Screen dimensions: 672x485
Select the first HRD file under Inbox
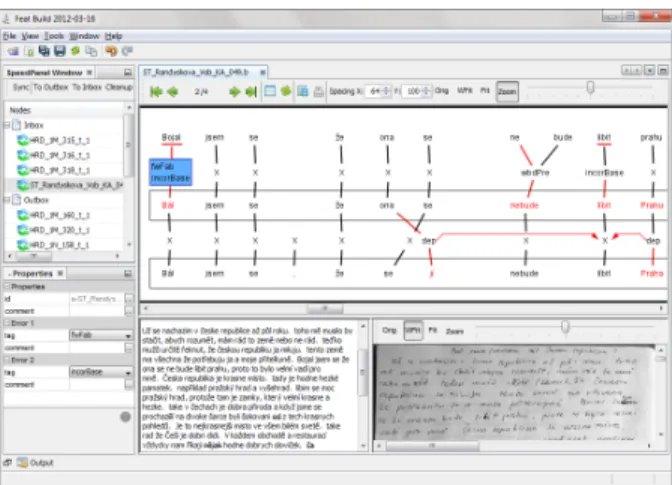54,140
